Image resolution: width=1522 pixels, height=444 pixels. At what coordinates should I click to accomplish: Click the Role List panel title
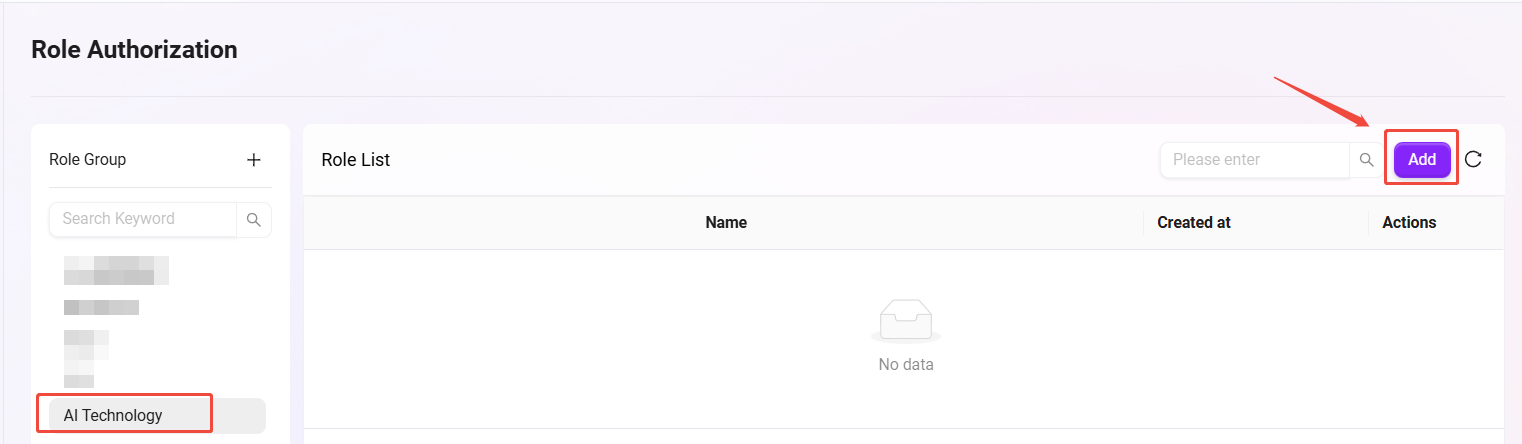click(356, 160)
